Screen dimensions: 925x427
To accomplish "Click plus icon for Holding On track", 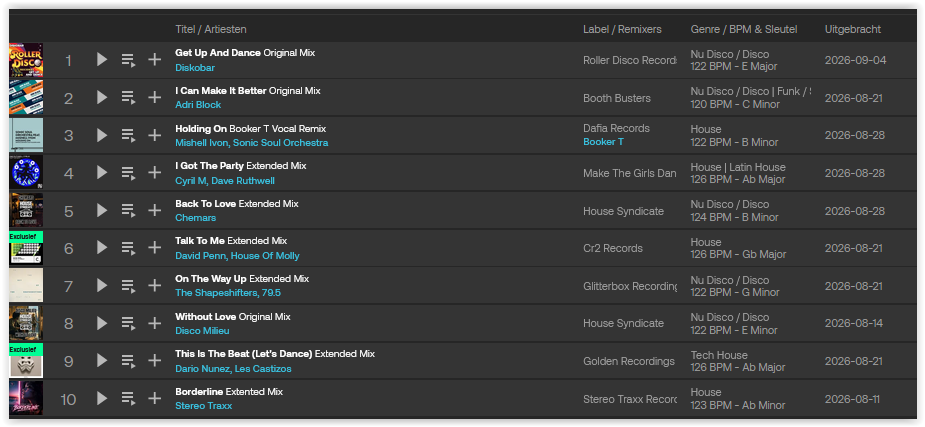I will pyautogui.click(x=155, y=135).
